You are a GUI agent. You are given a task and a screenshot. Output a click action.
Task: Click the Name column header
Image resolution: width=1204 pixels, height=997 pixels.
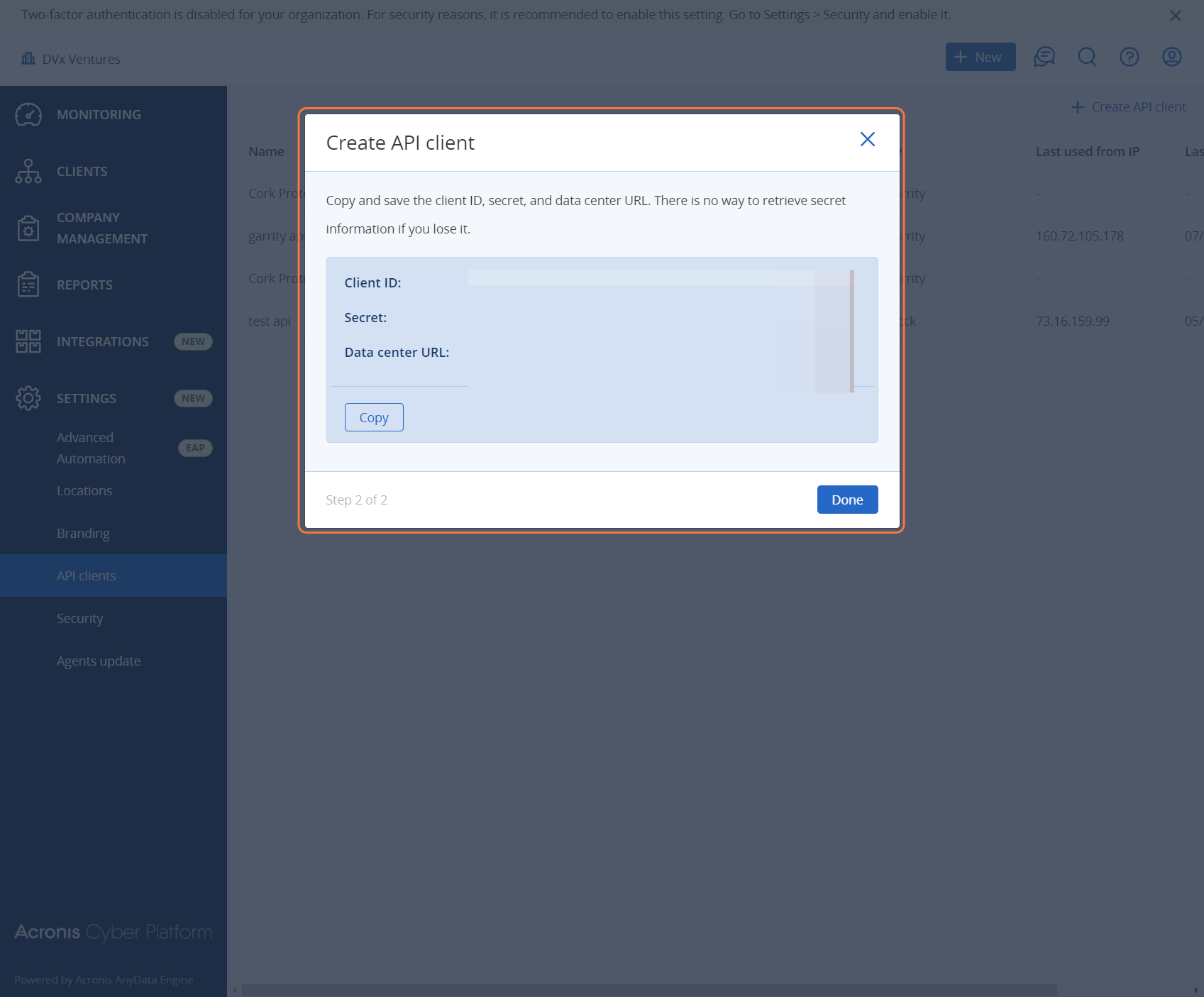point(266,151)
